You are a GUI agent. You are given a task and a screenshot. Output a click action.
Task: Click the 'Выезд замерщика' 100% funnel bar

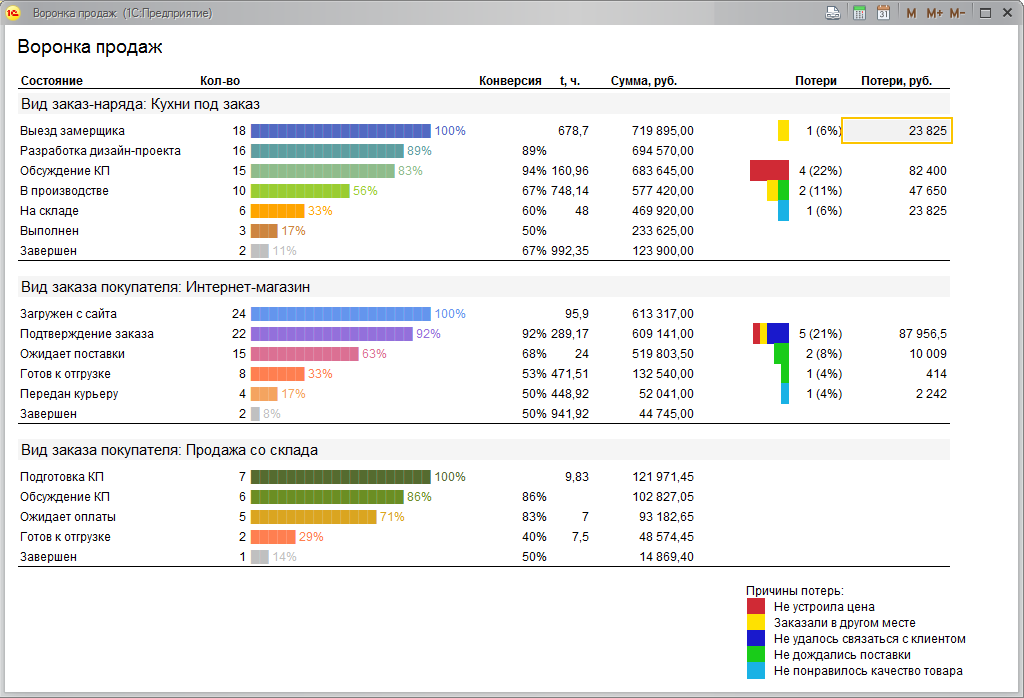tap(340, 131)
